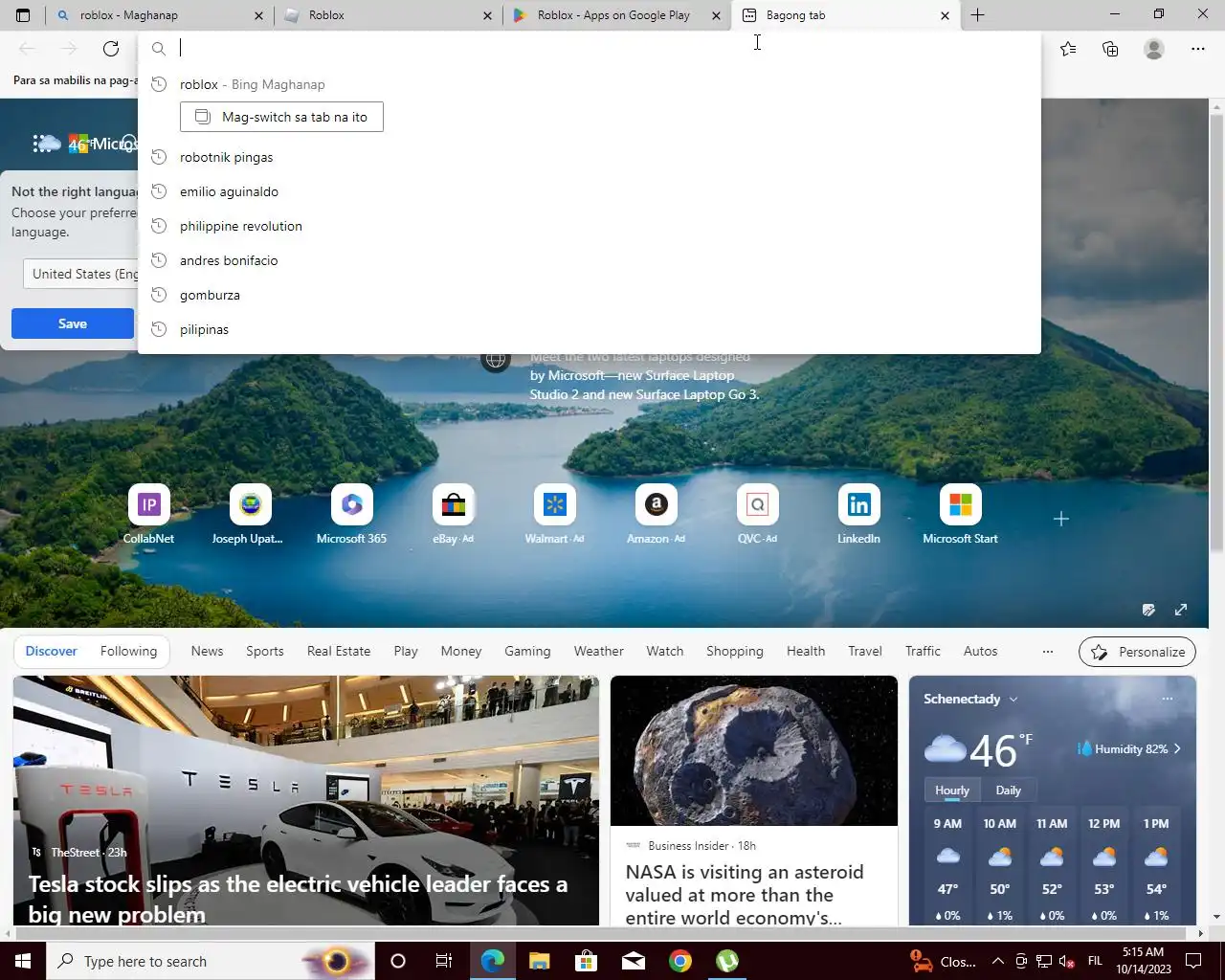Click the edit background icon
The height and width of the screenshot is (980, 1225).
pyautogui.click(x=1148, y=610)
